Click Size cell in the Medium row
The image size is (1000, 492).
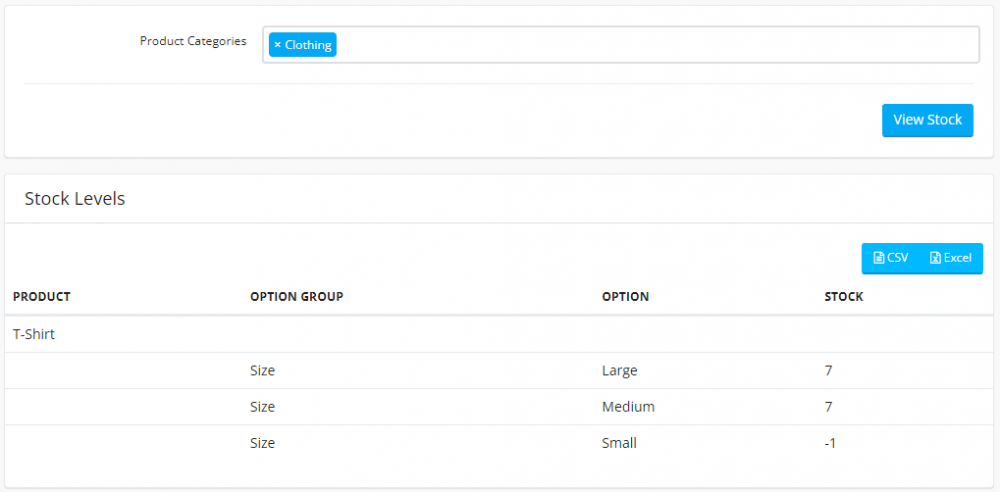(x=262, y=407)
